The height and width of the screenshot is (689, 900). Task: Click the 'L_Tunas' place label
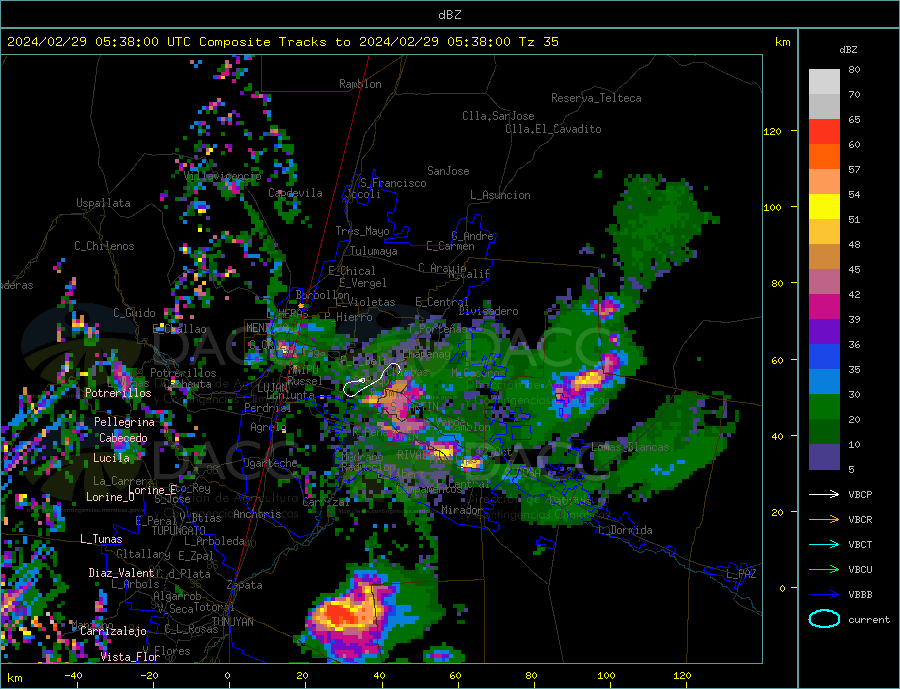pos(101,539)
